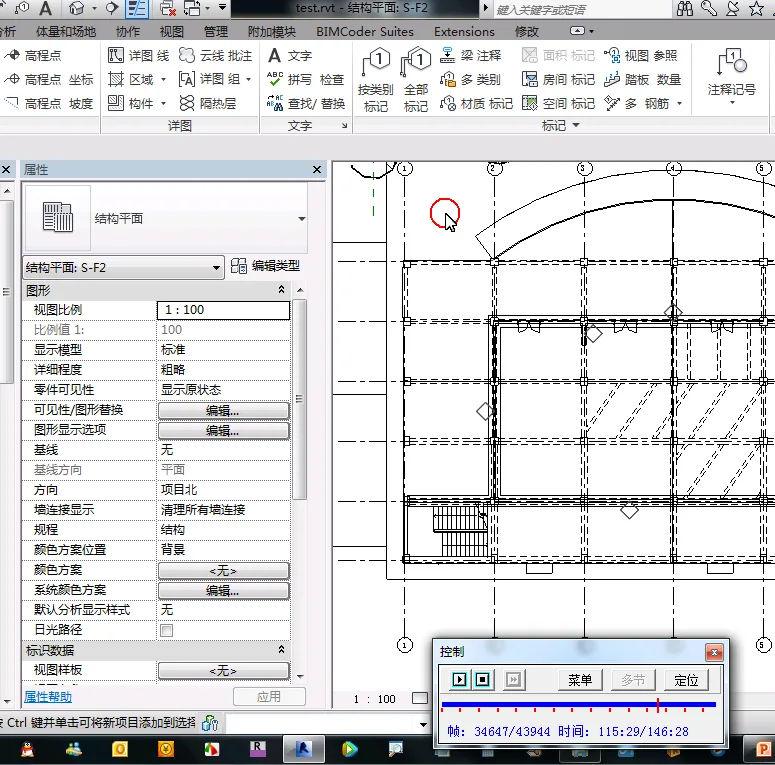775x765 pixels.
Task: Click the keyword search input field
Action: (x=582, y=9)
